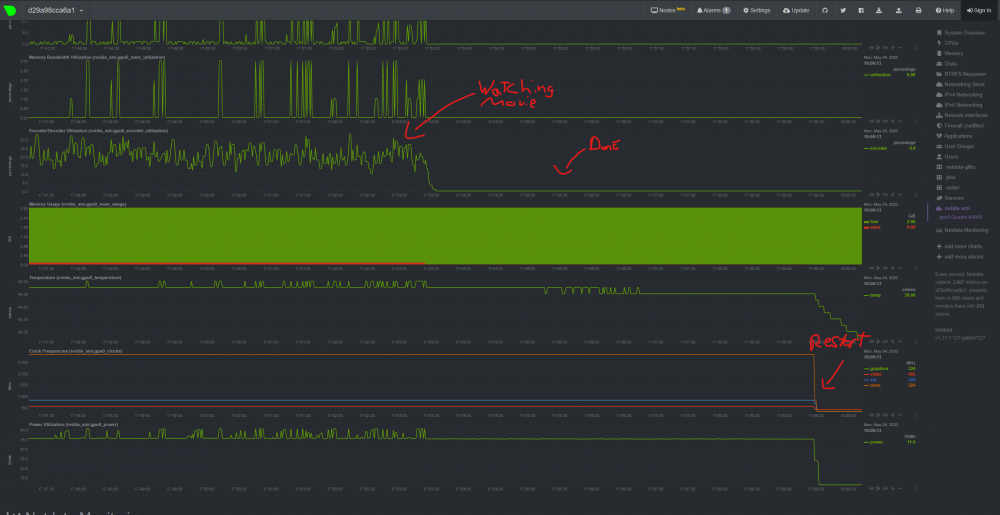Go to the Applications section
This screenshot has width=1000, height=515.
pos(958,136)
